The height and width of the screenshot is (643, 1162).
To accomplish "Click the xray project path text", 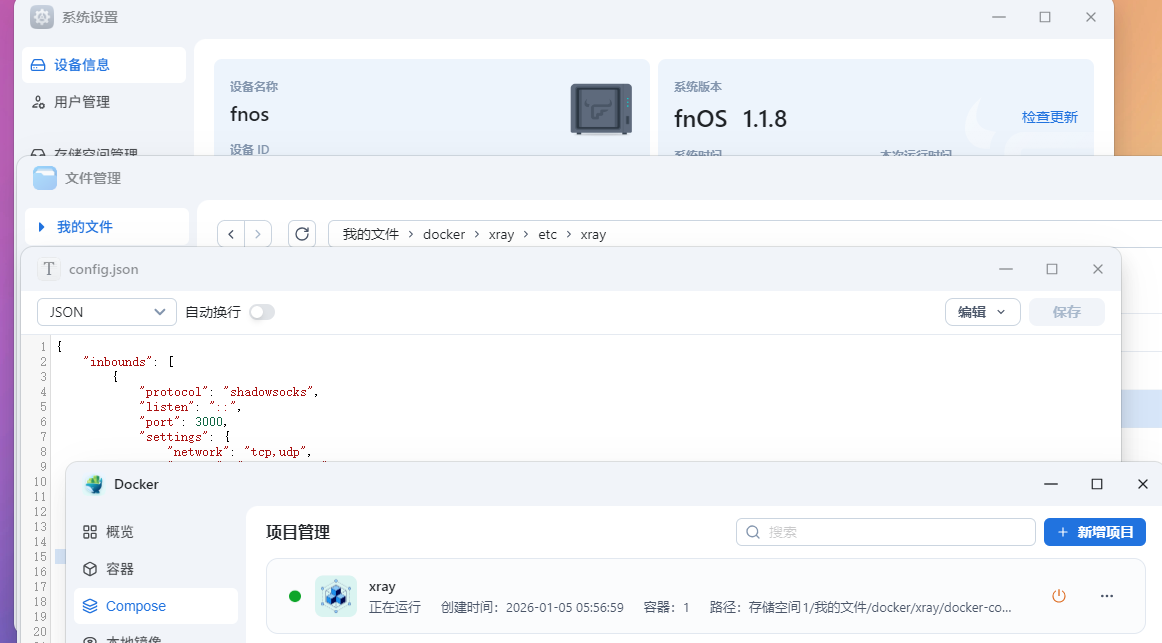I will tap(860, 607).
